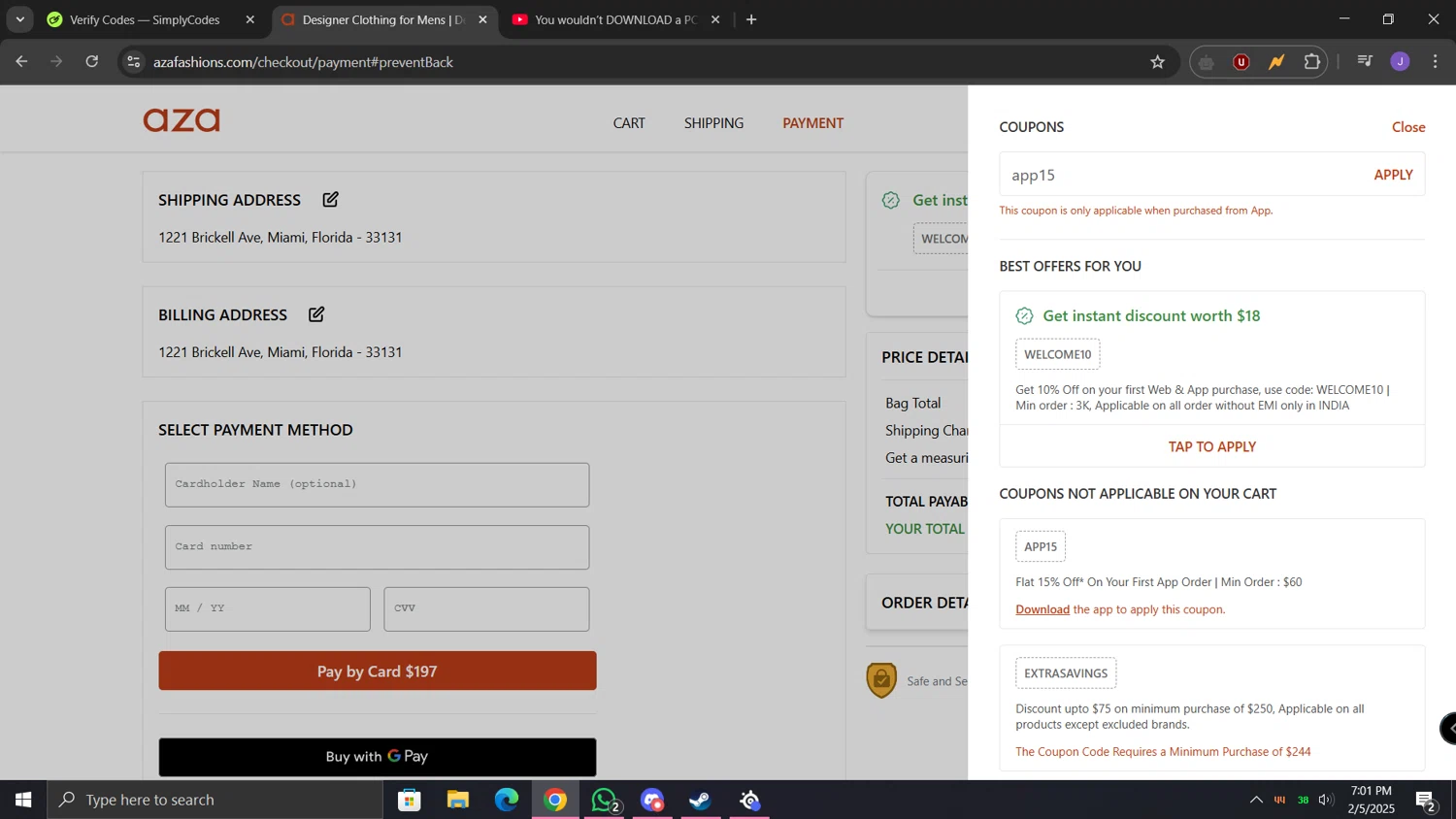Image resolution: width=1456 pixels, height=819 pixels.
Task: Select the APP15 coupon code tag
Action: point(1041,546)
